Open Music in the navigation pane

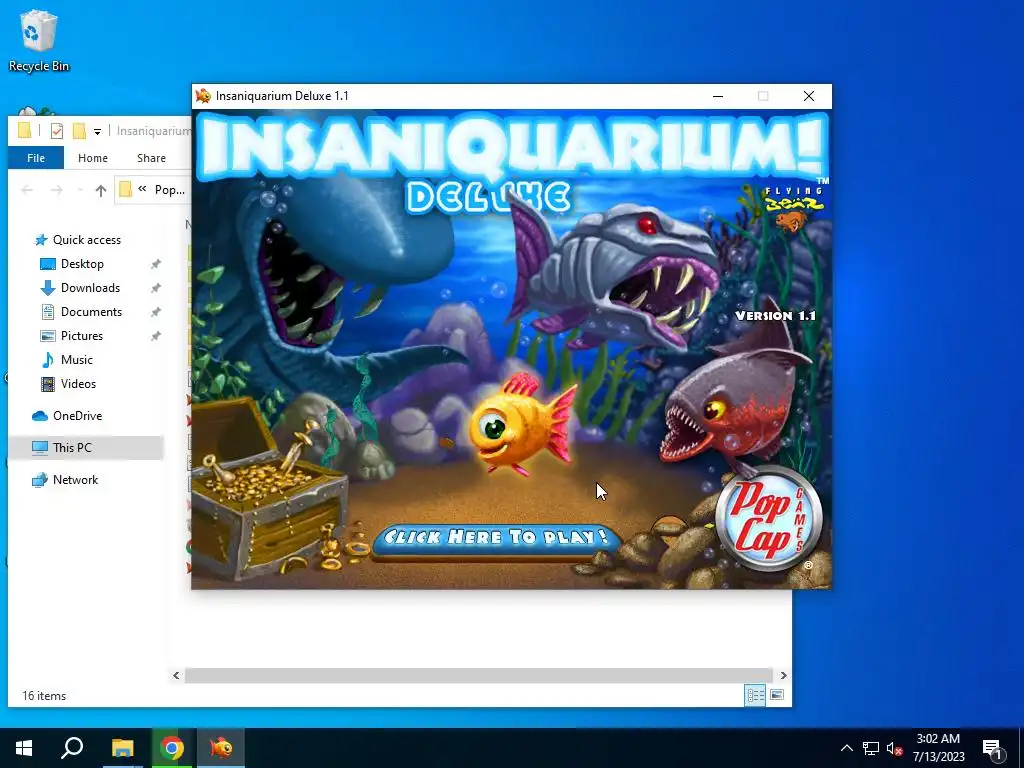pyautogui.click(x=76, y=360)
